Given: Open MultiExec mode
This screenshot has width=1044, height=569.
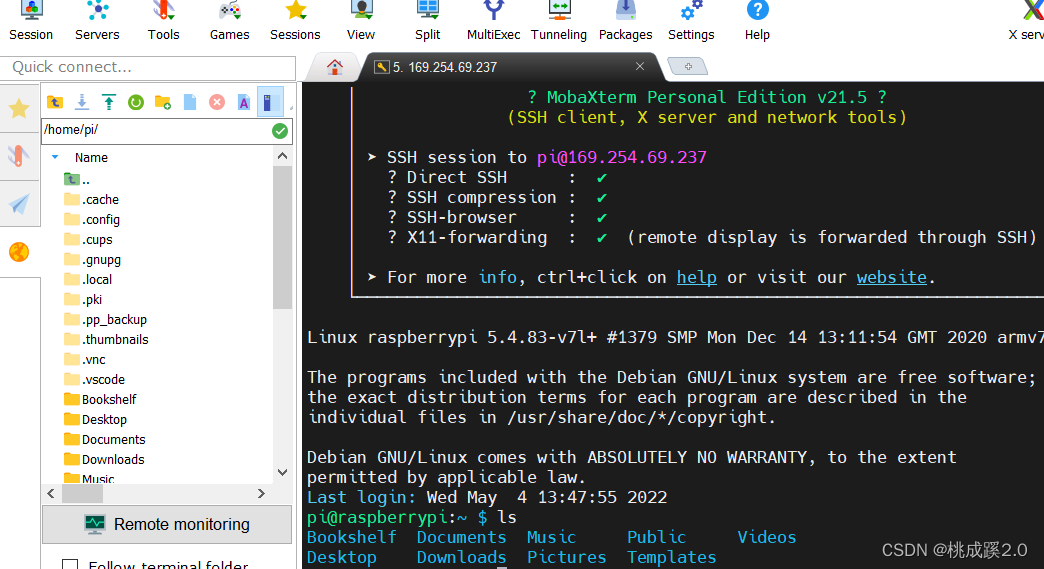Looking at the screenshot, I should (x=493, y=22).
